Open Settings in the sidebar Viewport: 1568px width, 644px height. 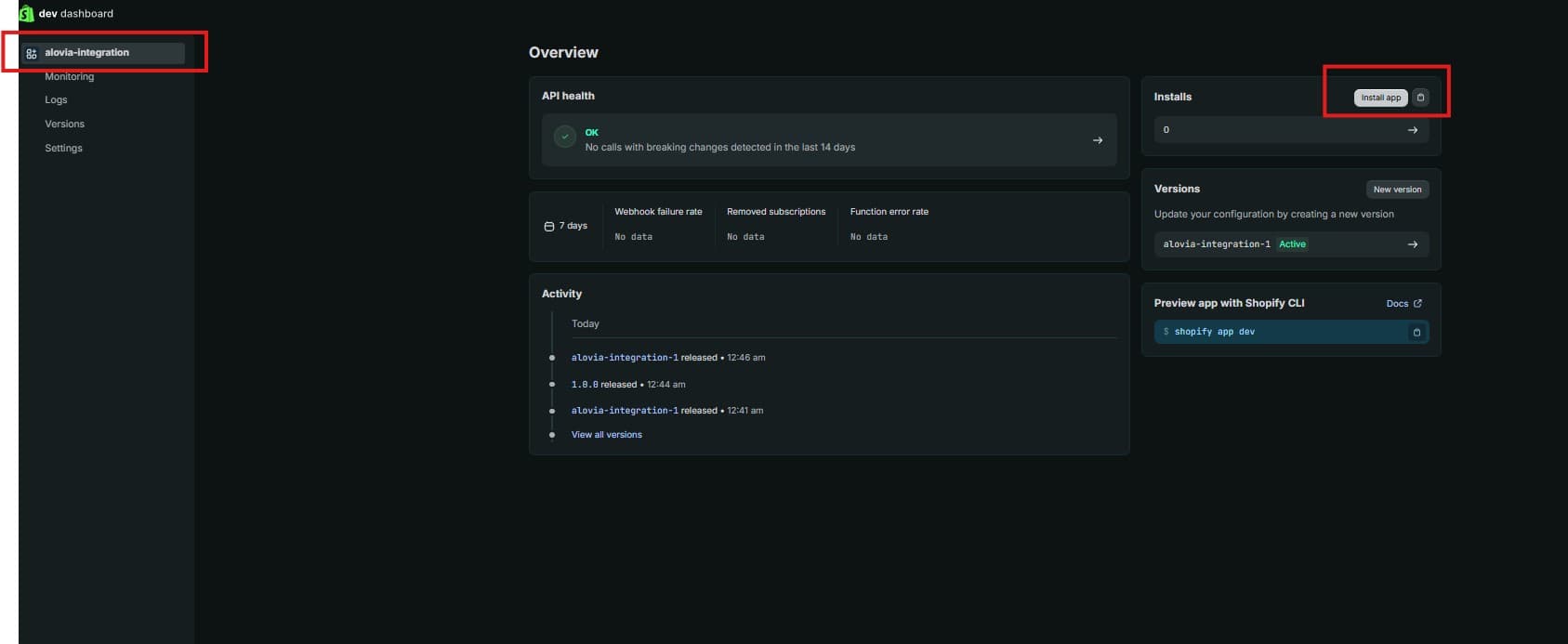coord(63,148)
